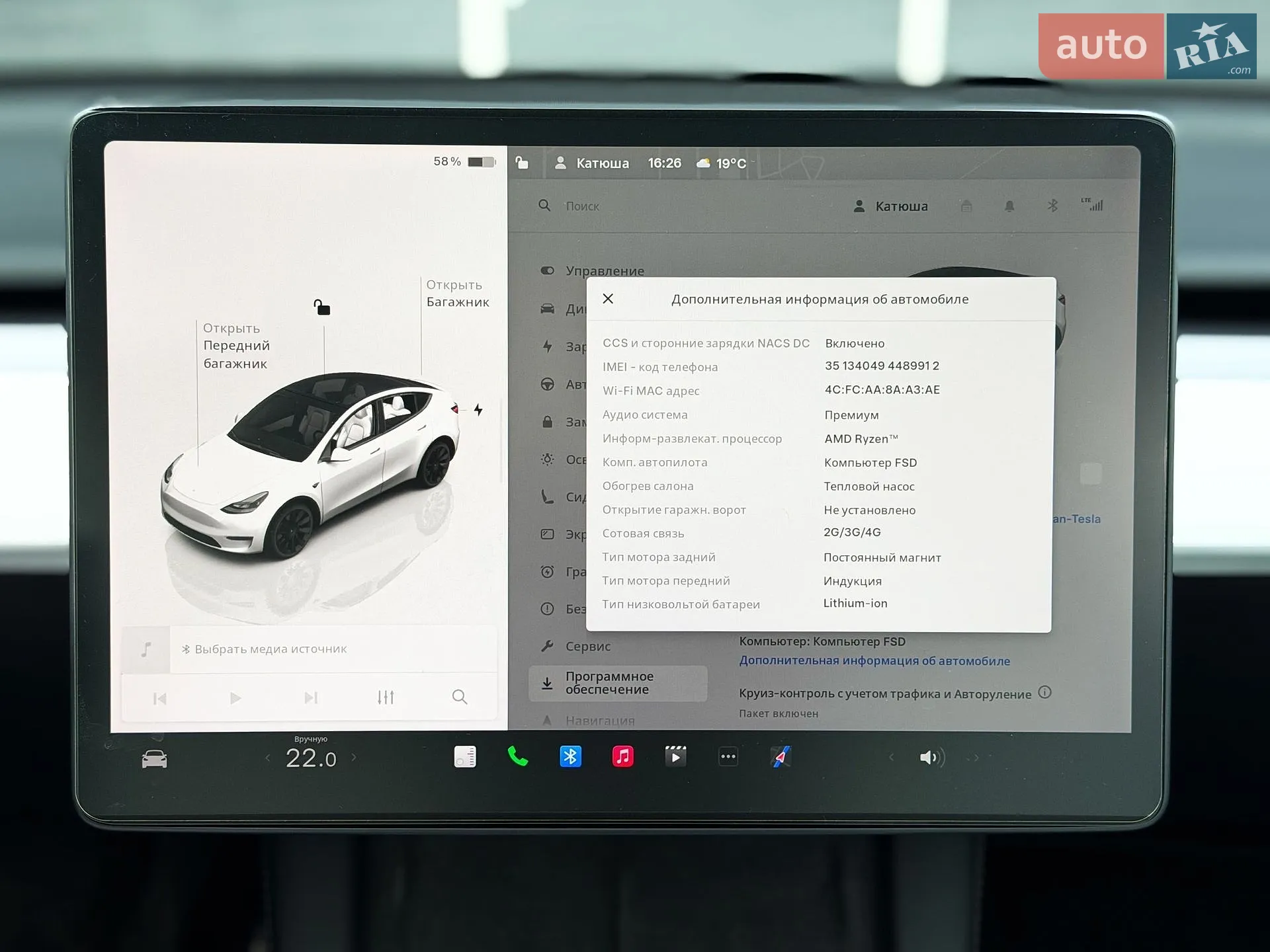Image resolution: width=1270 pixels, height=952 pixels.
Task: Open link 'Дополнительная информация об автомобиле'
Action: (874, 661)
